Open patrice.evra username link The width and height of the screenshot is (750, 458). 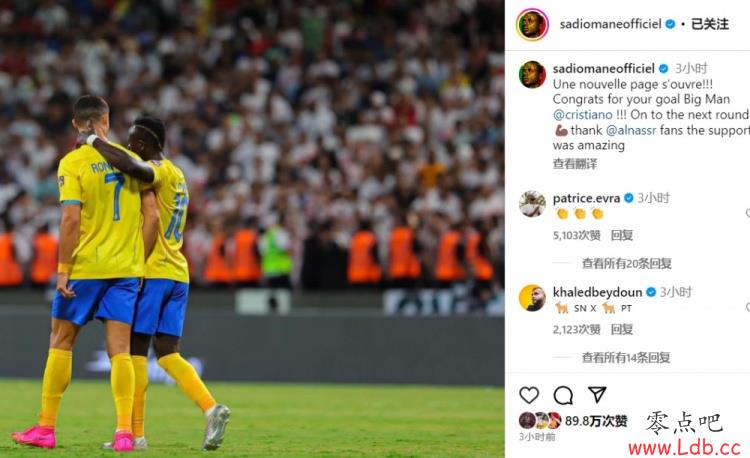586,197
